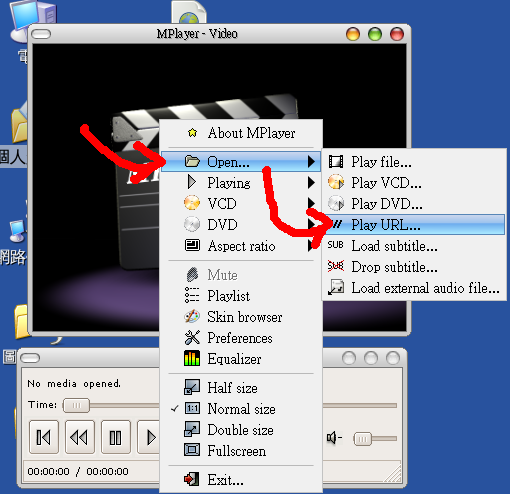Choose Play DVD... in the submenu
The width and height of the screenshot is (510, 494).
point(414,204)
